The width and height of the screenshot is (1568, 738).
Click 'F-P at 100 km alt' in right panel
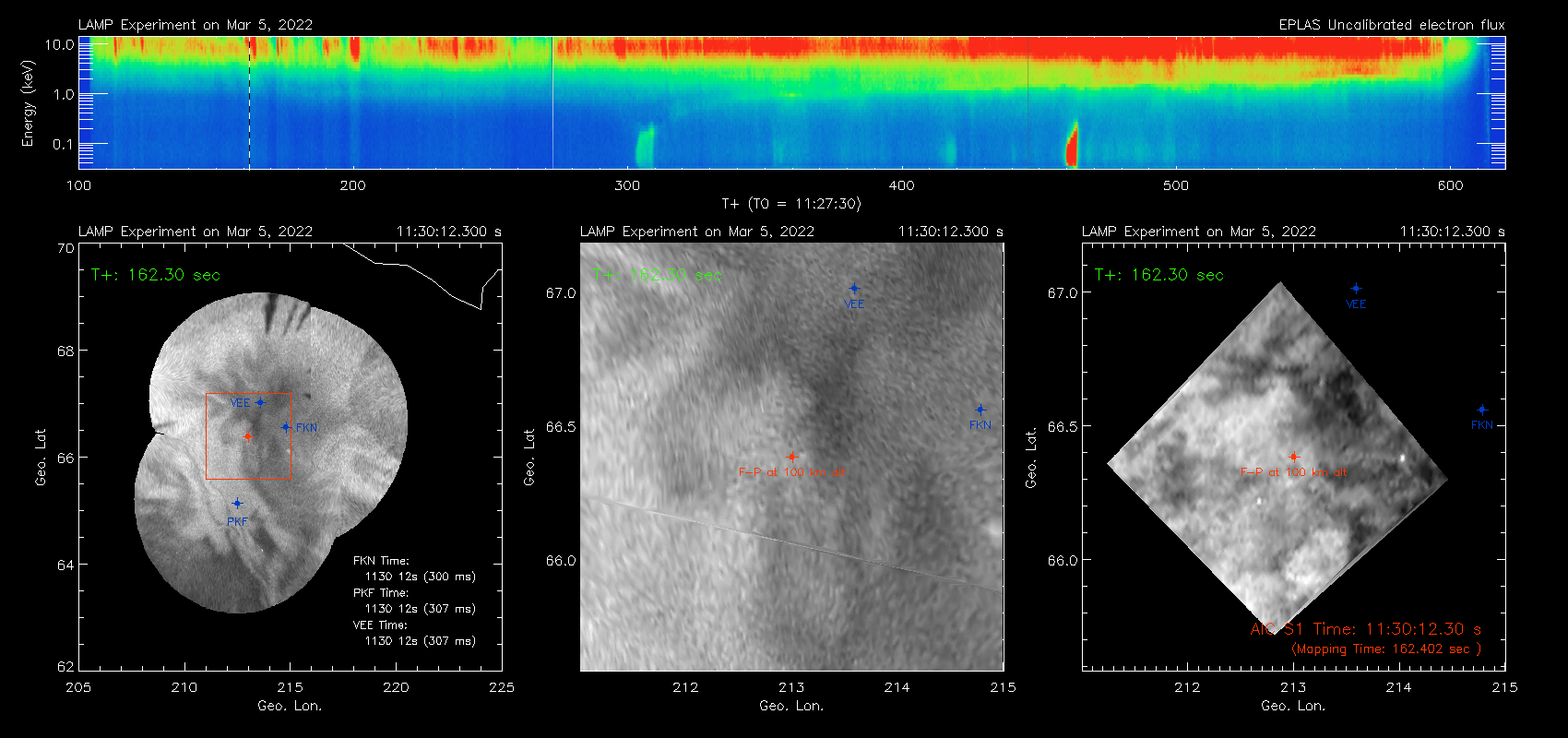click(1293, 472)
